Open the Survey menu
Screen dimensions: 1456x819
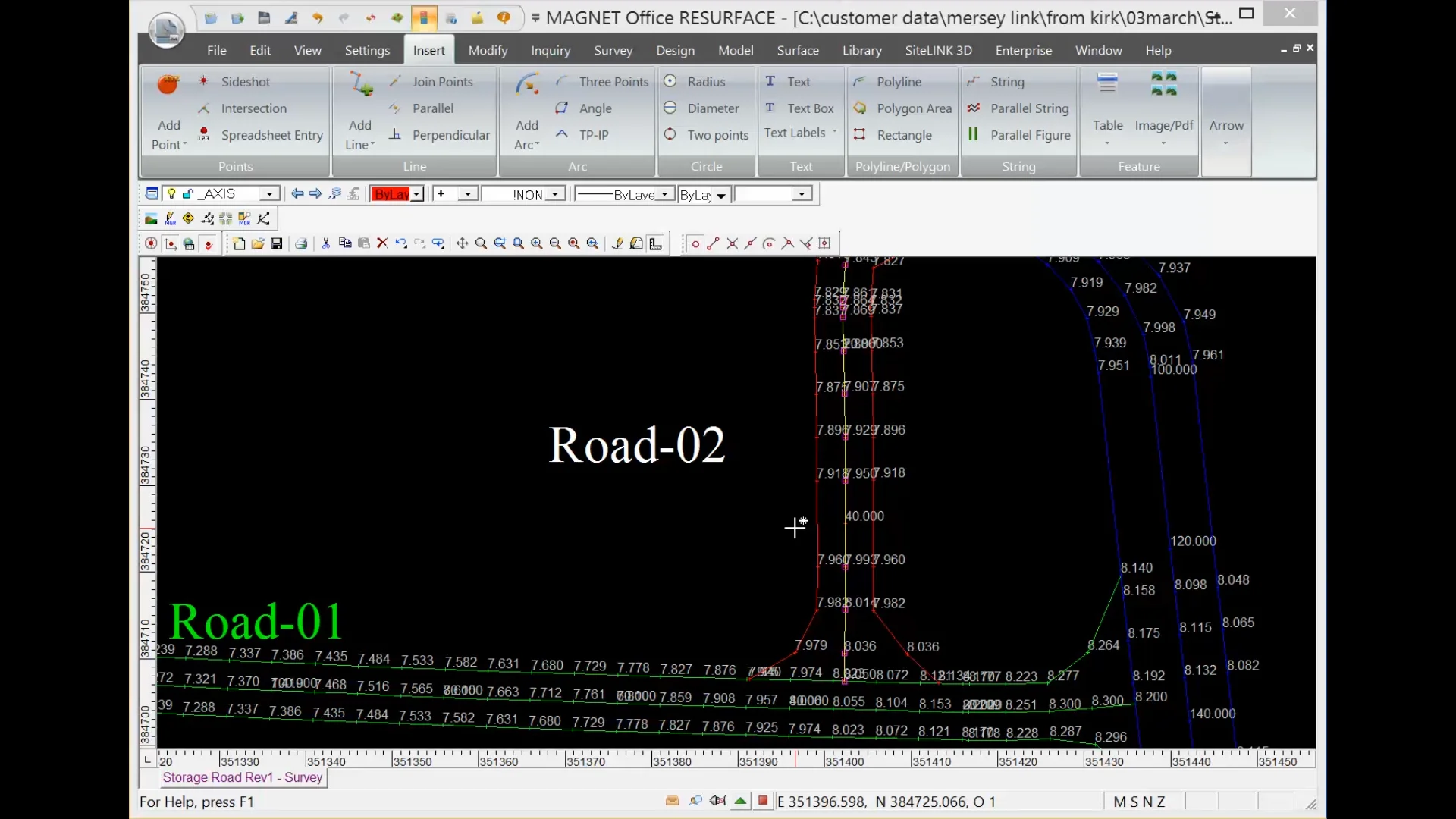pyautogui.click(x=613, y=51)
